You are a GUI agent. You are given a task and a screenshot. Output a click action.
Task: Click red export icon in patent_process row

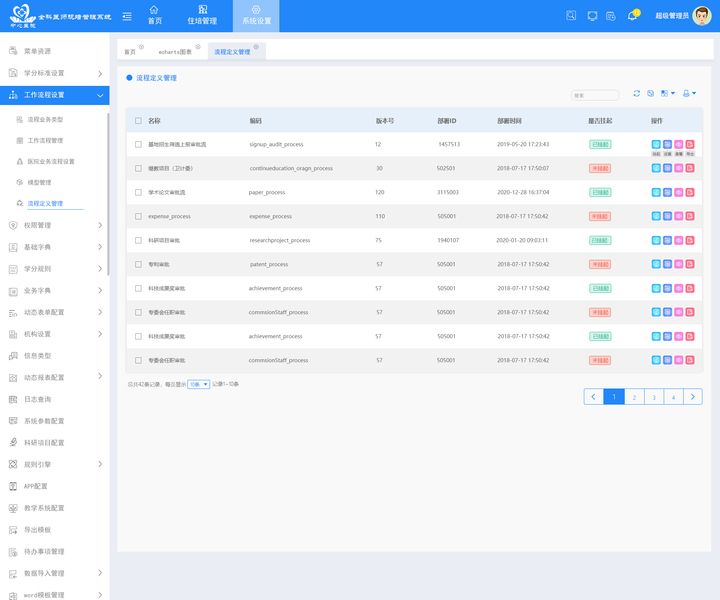coord(690,264)
